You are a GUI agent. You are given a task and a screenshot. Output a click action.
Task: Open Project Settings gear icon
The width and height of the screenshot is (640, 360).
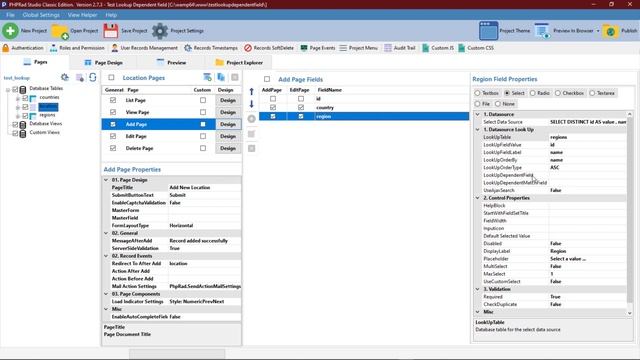[x=160, y=31]
